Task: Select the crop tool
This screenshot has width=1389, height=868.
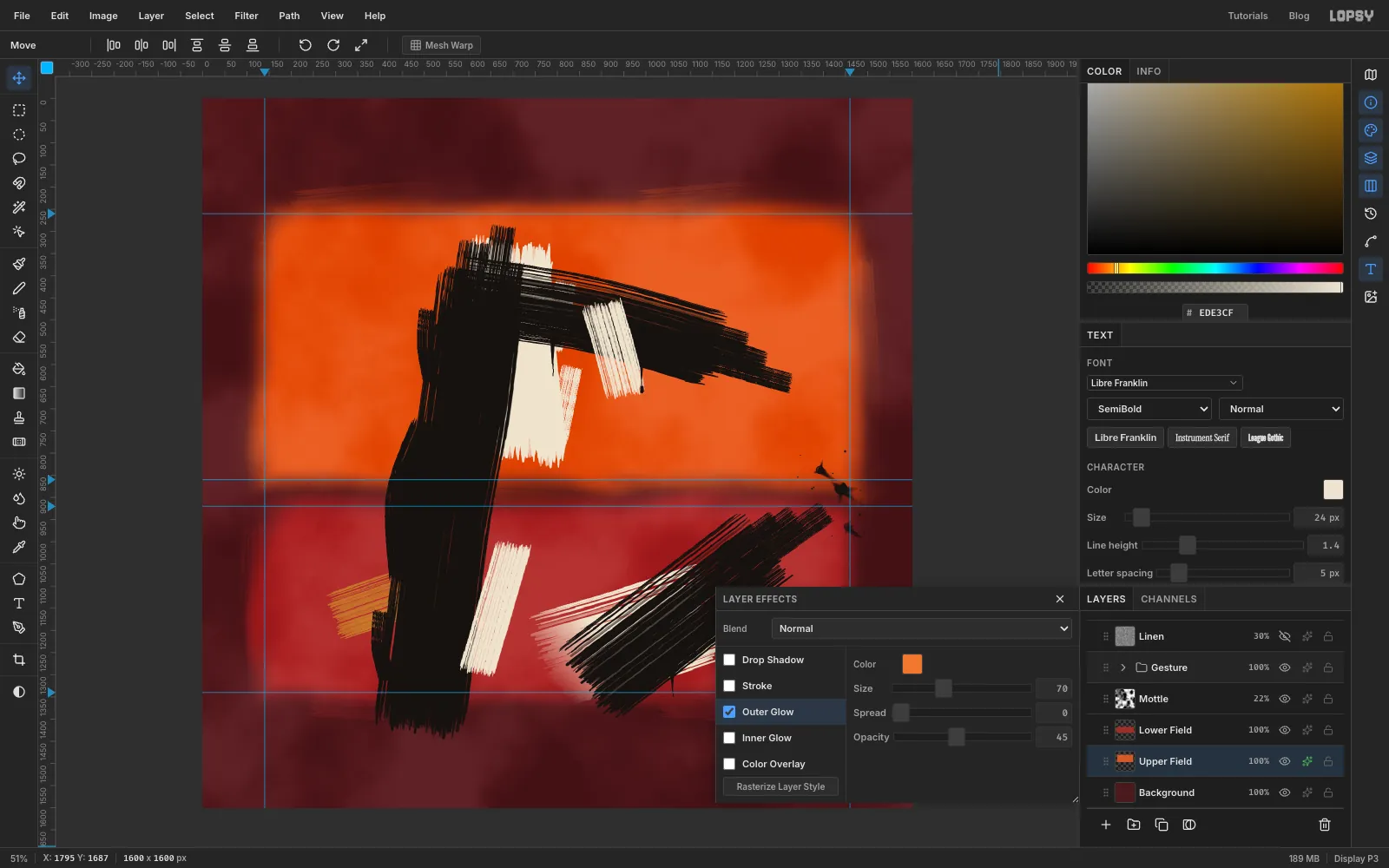Action: 19,660
